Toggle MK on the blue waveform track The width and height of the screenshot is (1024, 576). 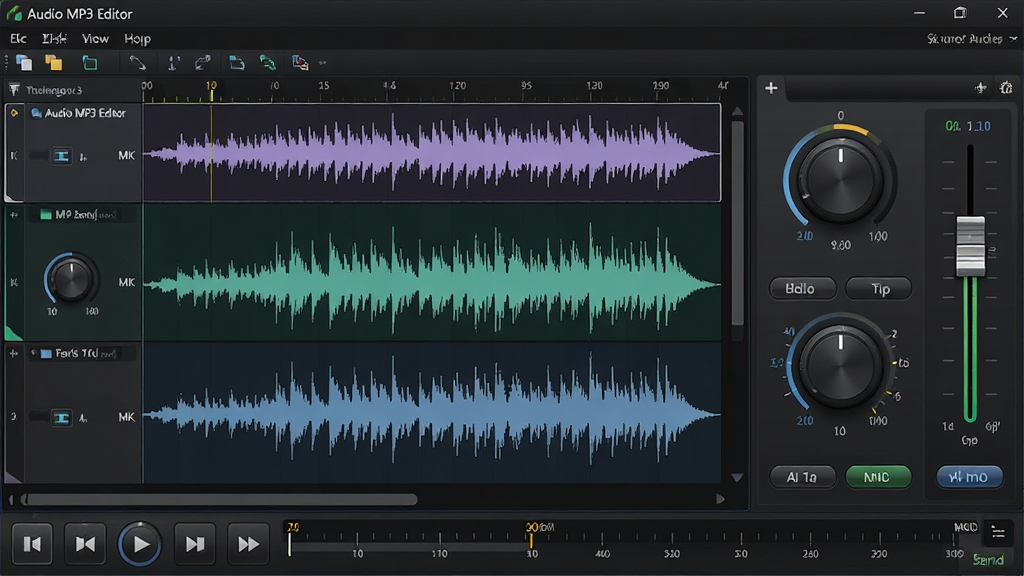pos(126,417)
